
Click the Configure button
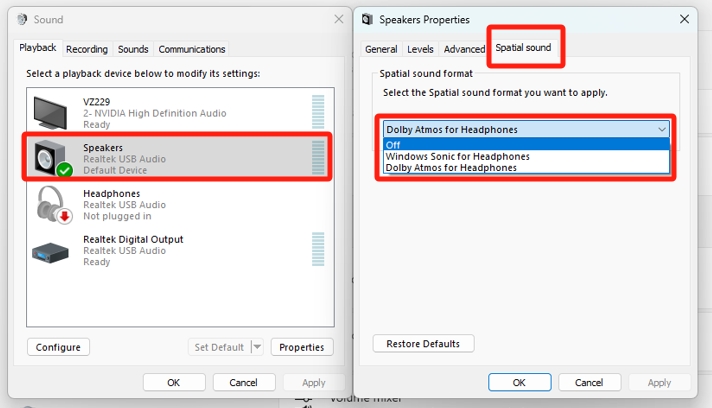pyautogui.click(x=58, y=347)
